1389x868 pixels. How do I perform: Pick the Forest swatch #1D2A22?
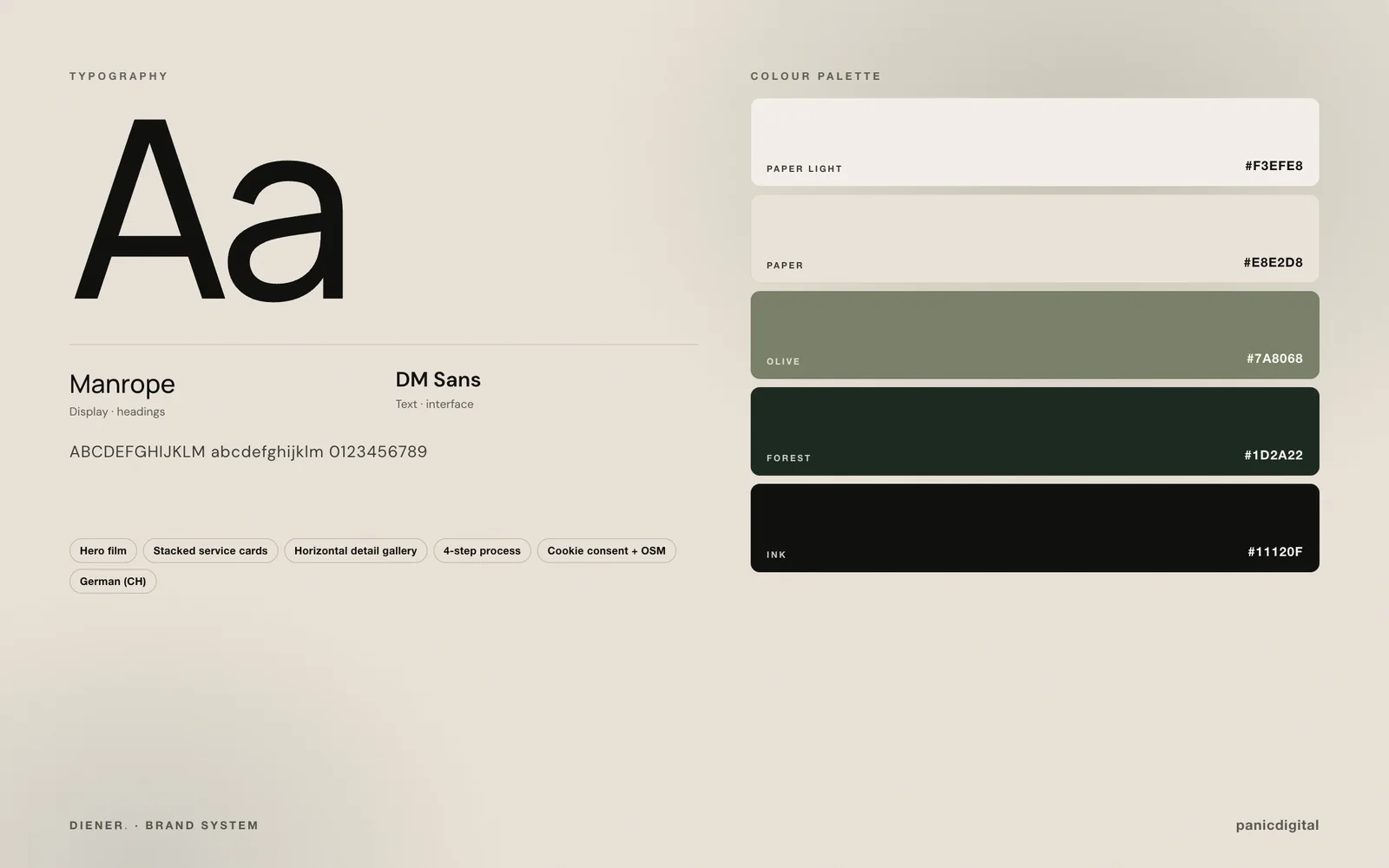tap(1035, 431)
